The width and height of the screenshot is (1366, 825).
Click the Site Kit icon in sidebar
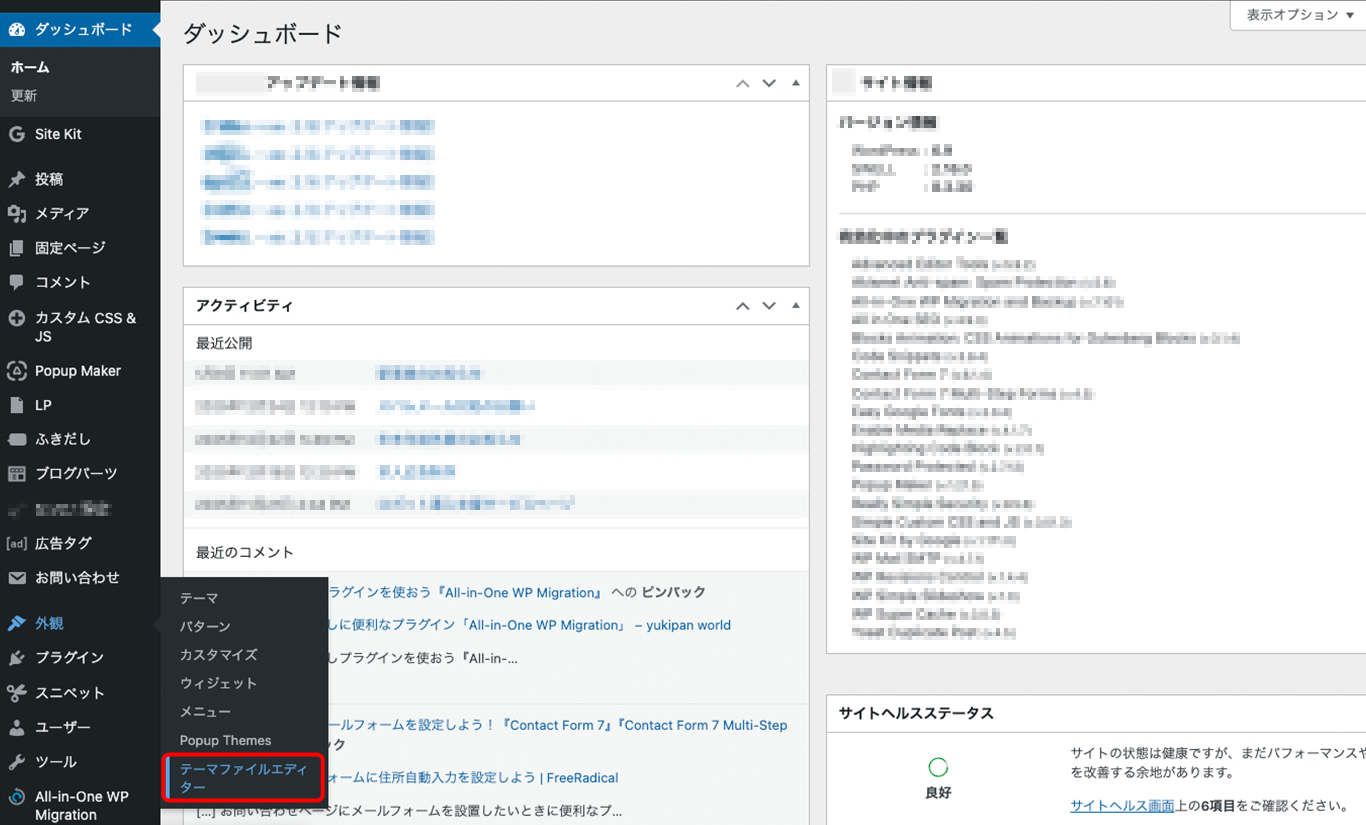click(x=17, y=134)
